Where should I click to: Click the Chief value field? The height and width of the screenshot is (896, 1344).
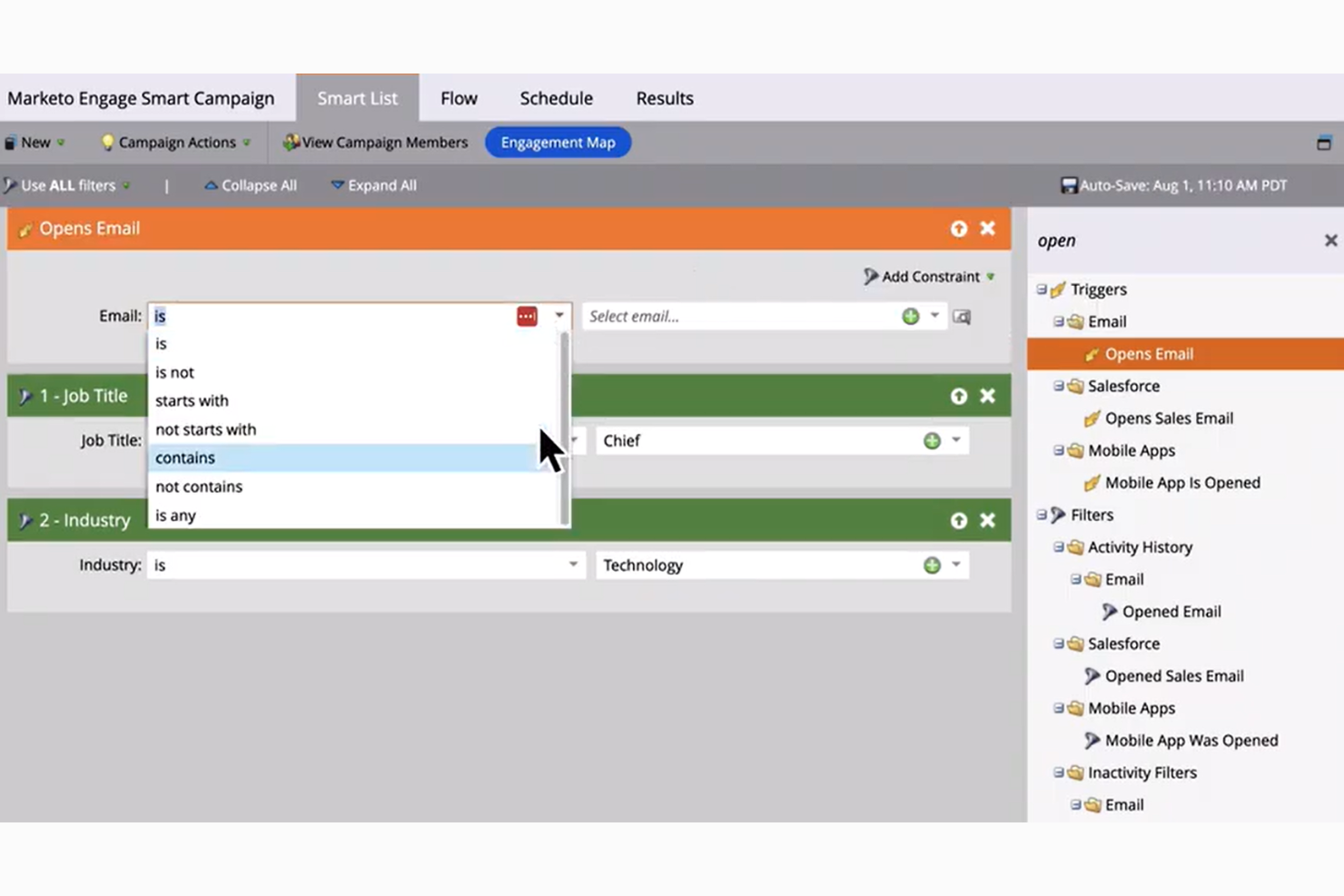coord(757,440)
